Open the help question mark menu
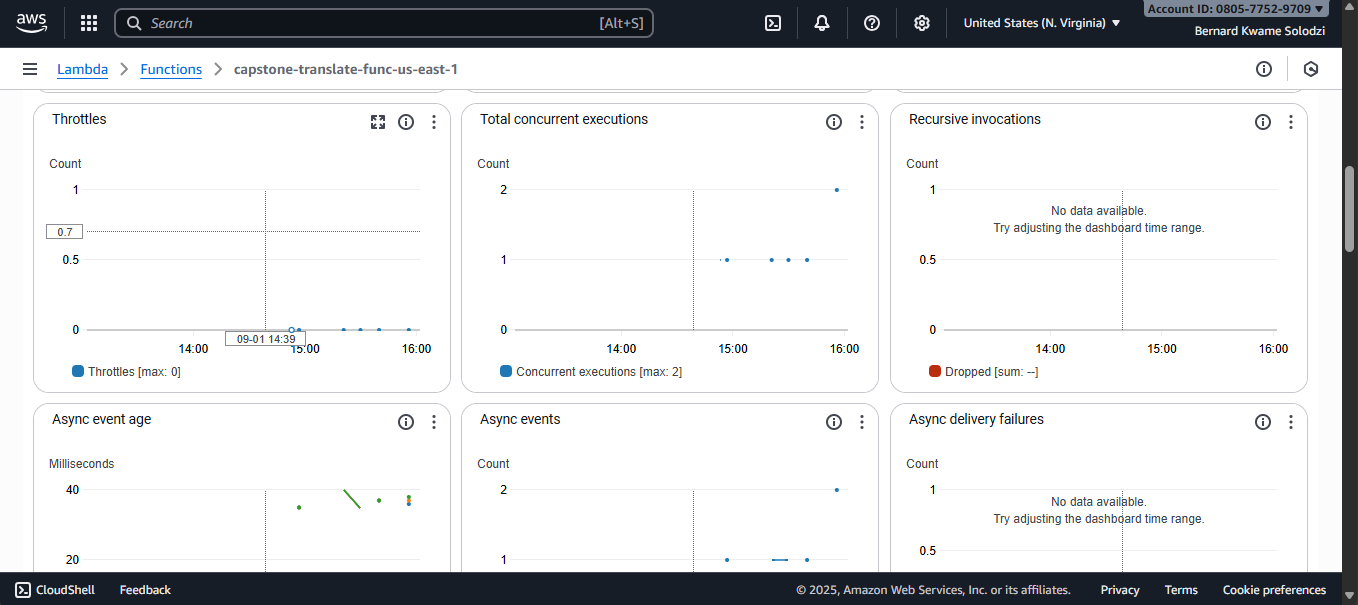This screenshot has height=605, width=1358. pyautogui.click(x=872, y=23)
